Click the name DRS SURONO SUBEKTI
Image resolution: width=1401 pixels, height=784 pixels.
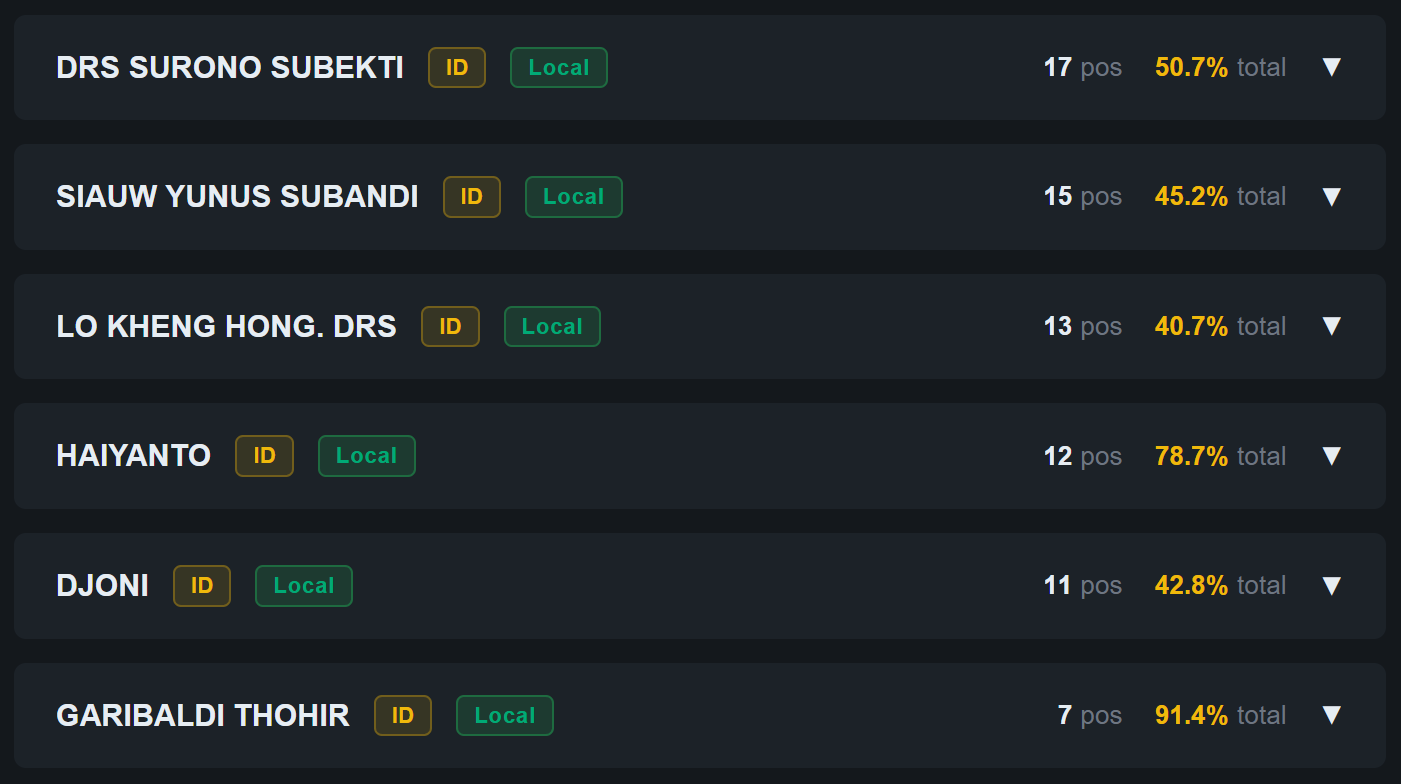pos(229,67)
